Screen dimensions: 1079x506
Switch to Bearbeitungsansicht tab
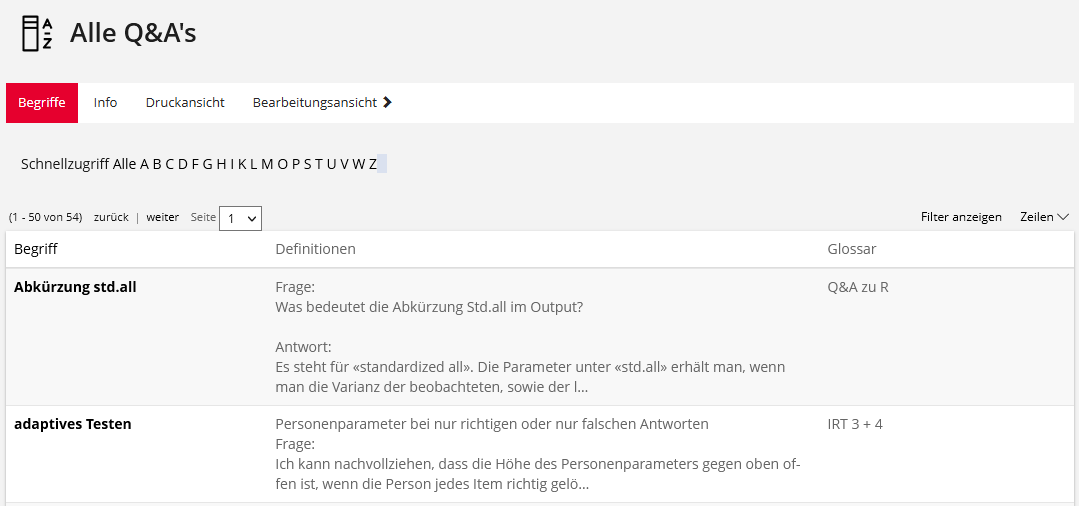tap(314, 103)
